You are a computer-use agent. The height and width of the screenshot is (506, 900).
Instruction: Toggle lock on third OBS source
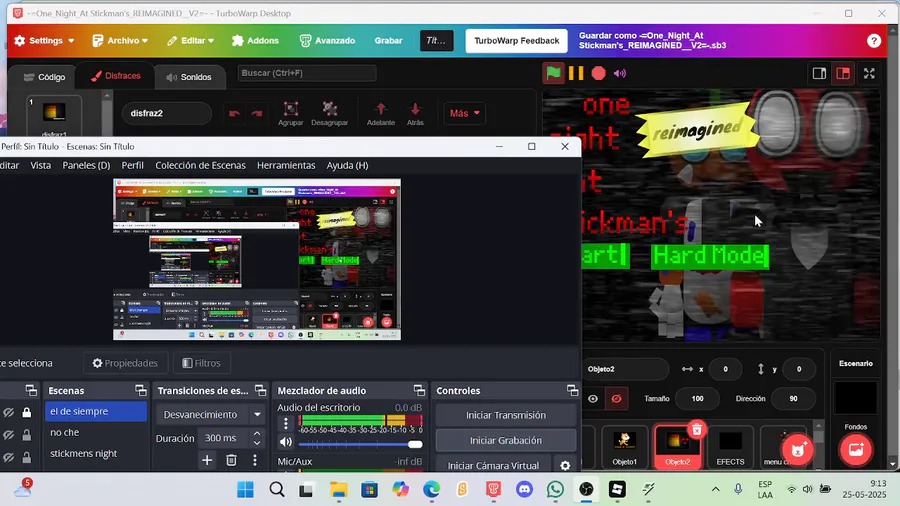(x=26, y=457)
